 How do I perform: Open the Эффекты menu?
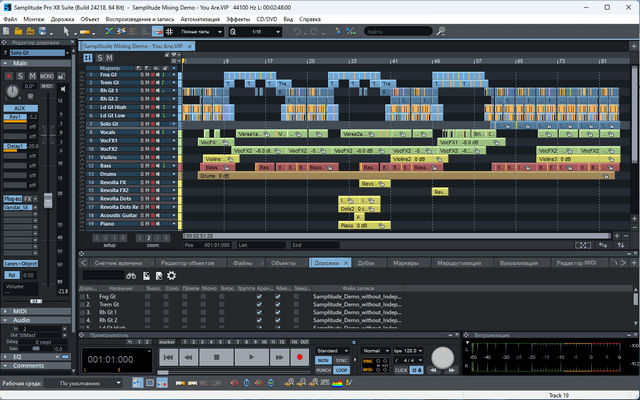pyautogui.click(x=239, y=19)
